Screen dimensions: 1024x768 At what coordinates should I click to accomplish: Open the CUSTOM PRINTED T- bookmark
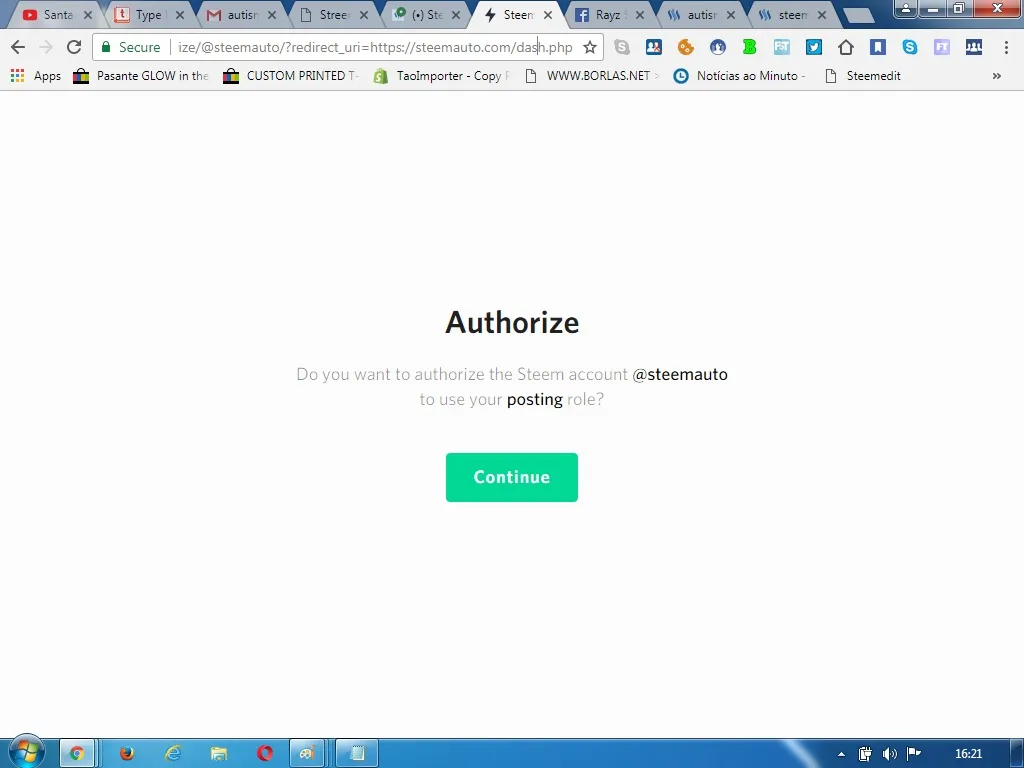pos(291,76)
